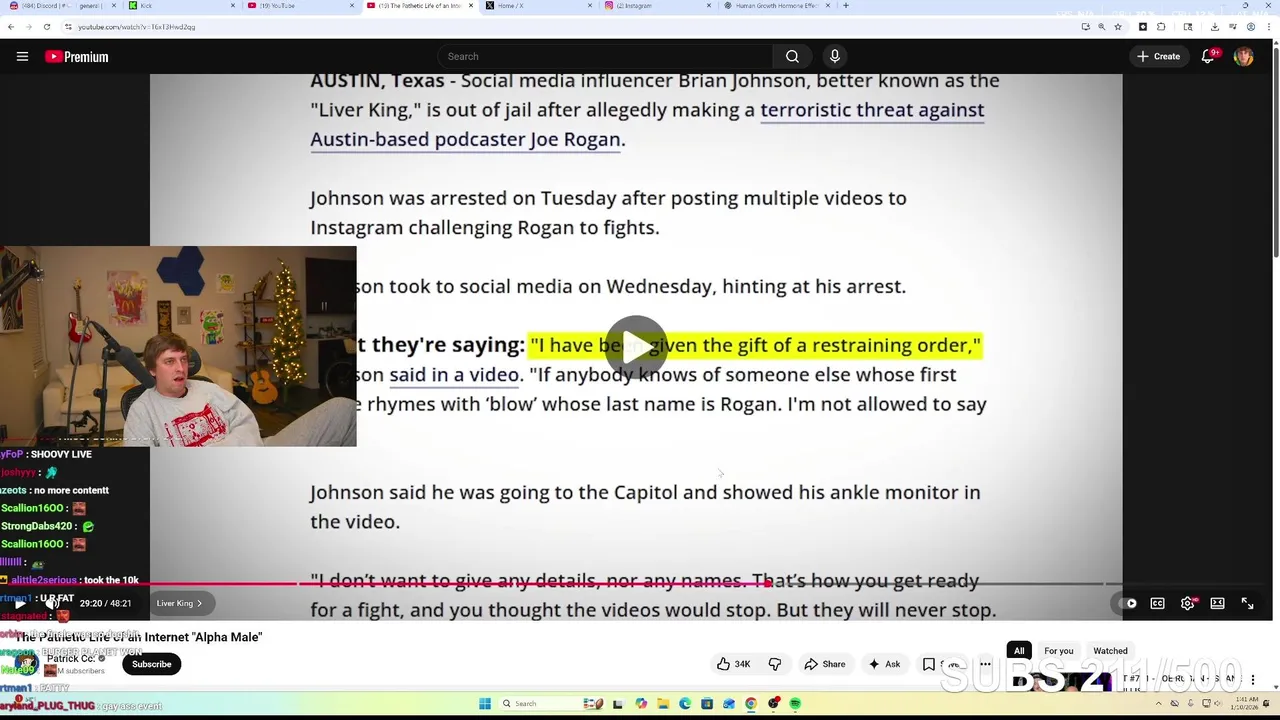Viewport: 1280px width, 720px height.
Task: Share the video
Action: click(825, 664)
